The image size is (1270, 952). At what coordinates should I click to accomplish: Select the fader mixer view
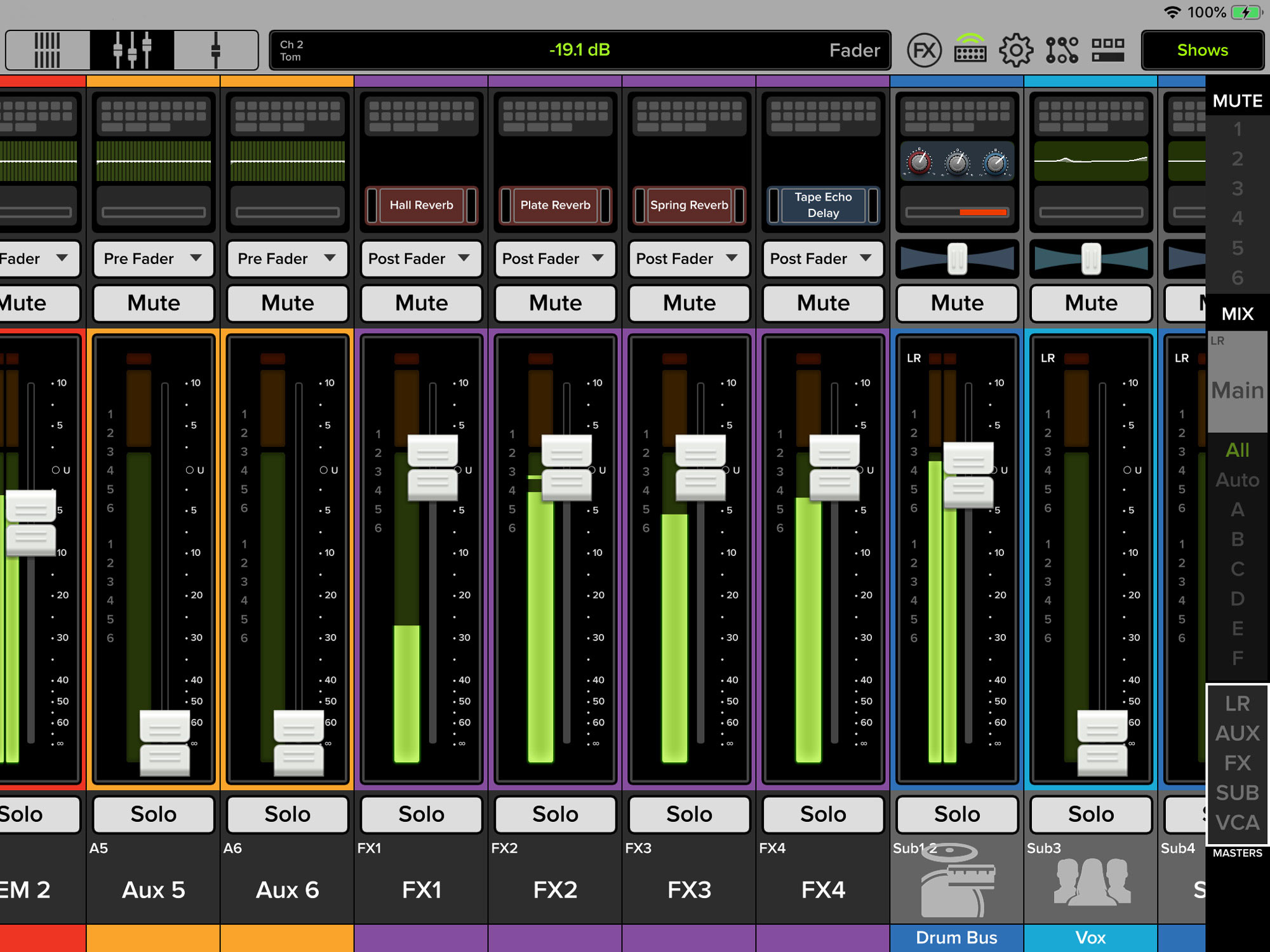(x=132, y=50)
